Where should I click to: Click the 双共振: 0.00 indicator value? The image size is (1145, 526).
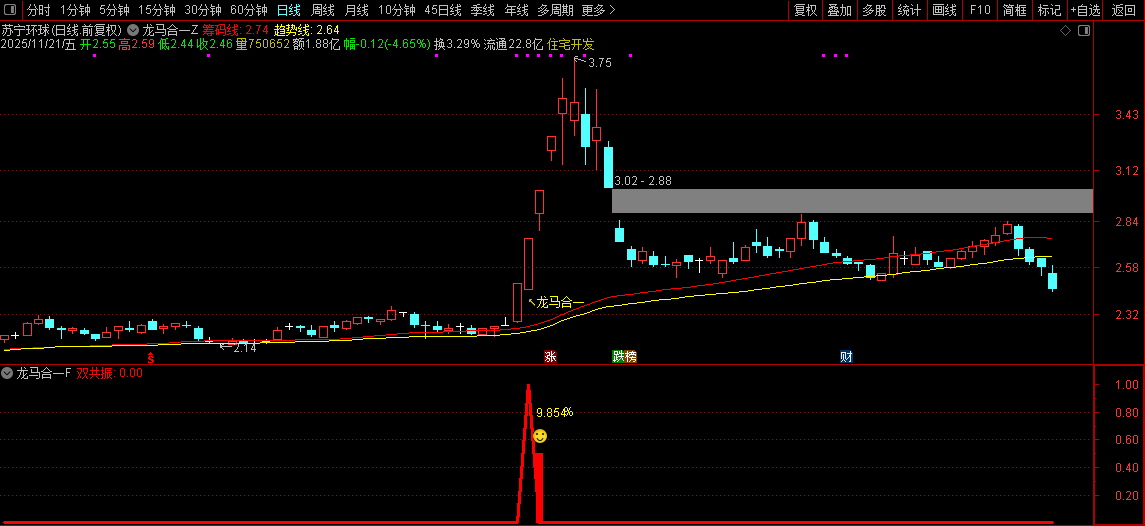[x=110, y=373]
